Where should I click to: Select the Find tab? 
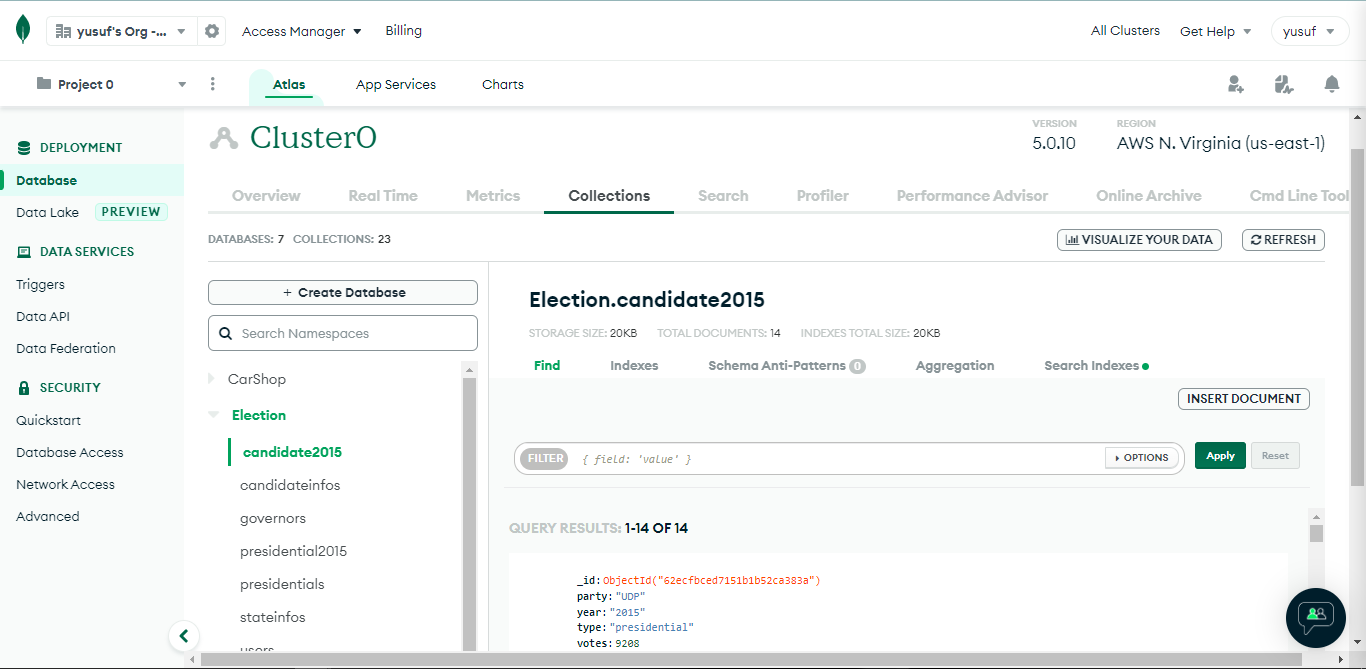[x=547, y=366]
